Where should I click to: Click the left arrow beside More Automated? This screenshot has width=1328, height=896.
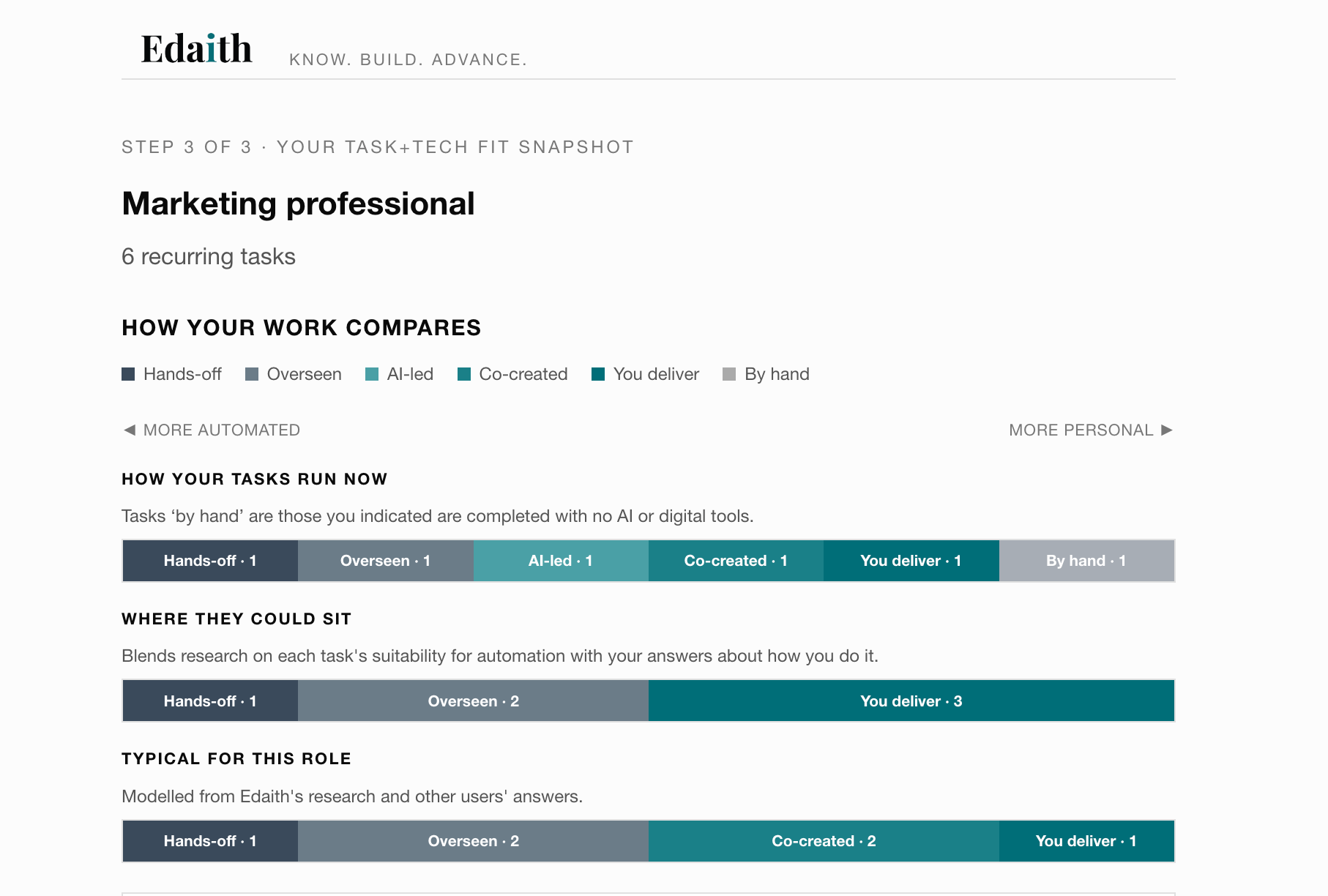pyautogui.click(x=130, y=430)
